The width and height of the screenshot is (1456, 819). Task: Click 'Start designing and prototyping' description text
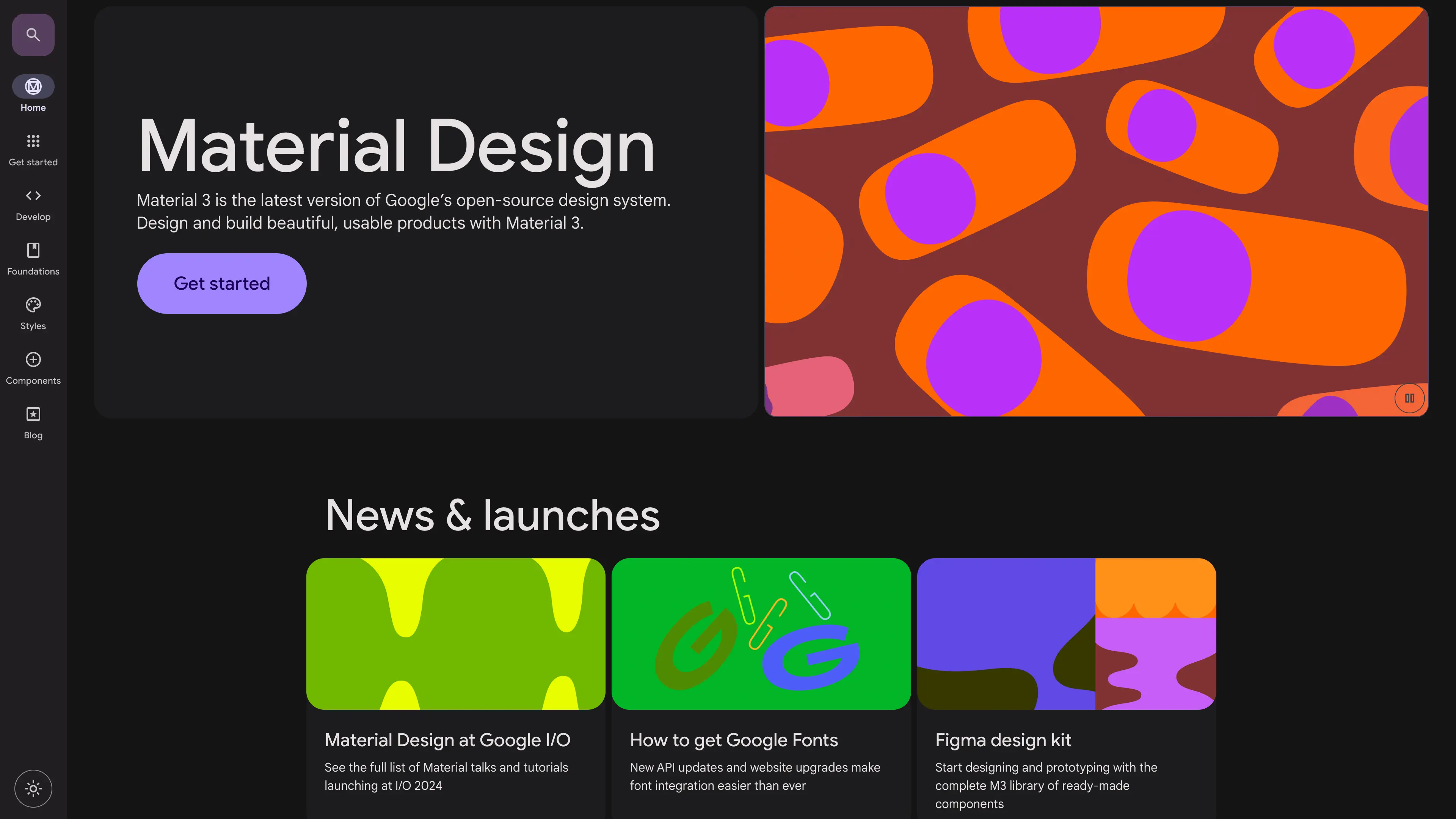point(1046,785)
